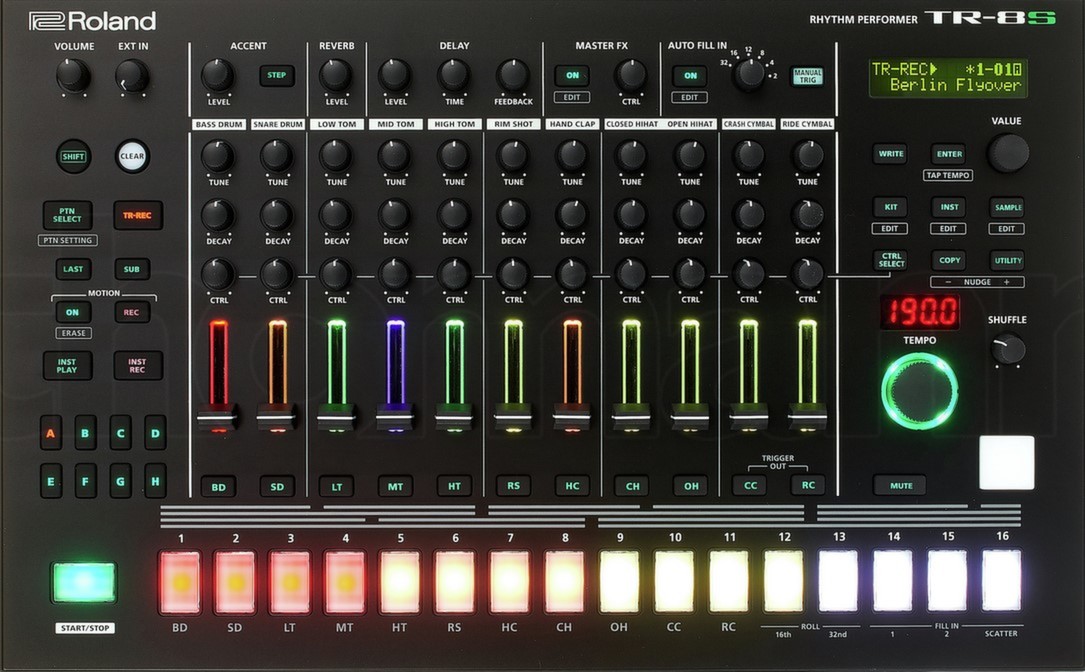The height and width of the screenshot is (672, 1085).
Task: Select pattern variation G
Action: pyautogui.click(x=120, y=481)
